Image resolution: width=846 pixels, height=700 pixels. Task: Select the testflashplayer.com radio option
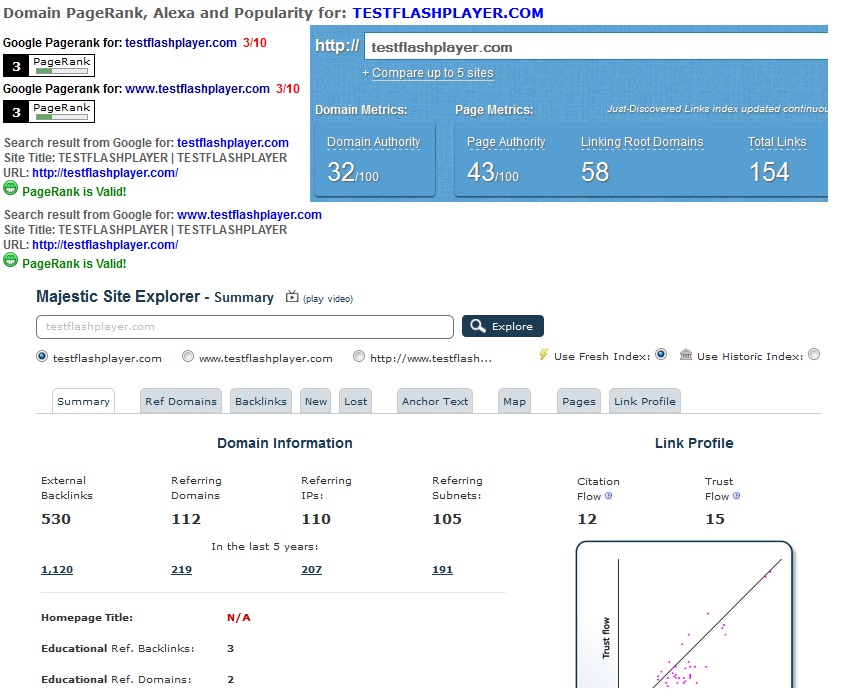[42, 356]
